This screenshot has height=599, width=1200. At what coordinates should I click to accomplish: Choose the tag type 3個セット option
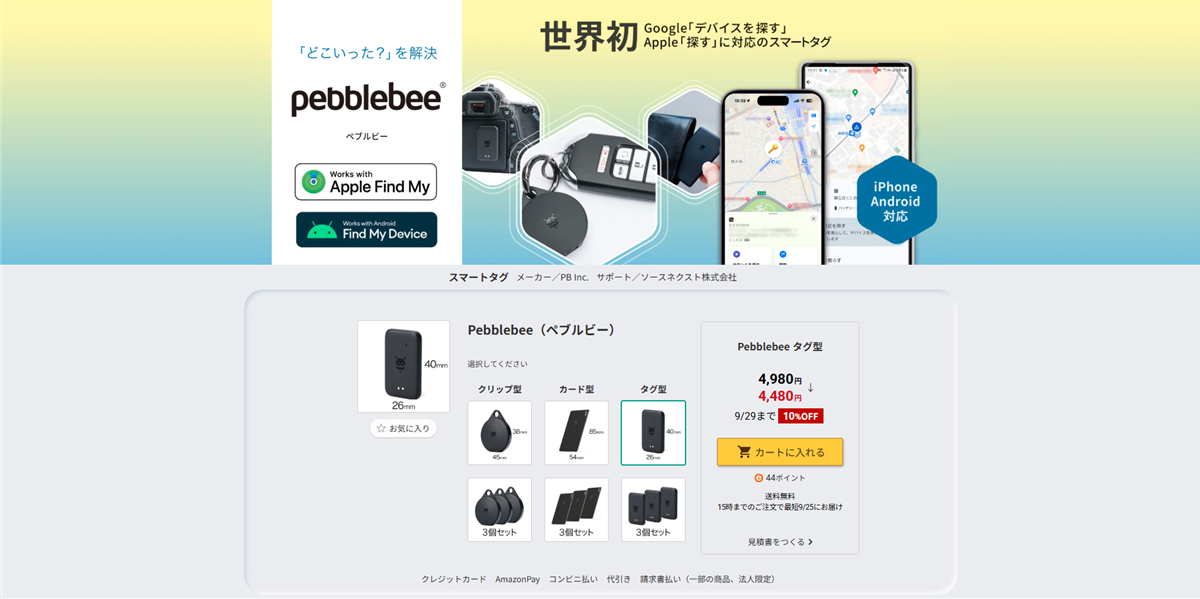tap(653, 510)
